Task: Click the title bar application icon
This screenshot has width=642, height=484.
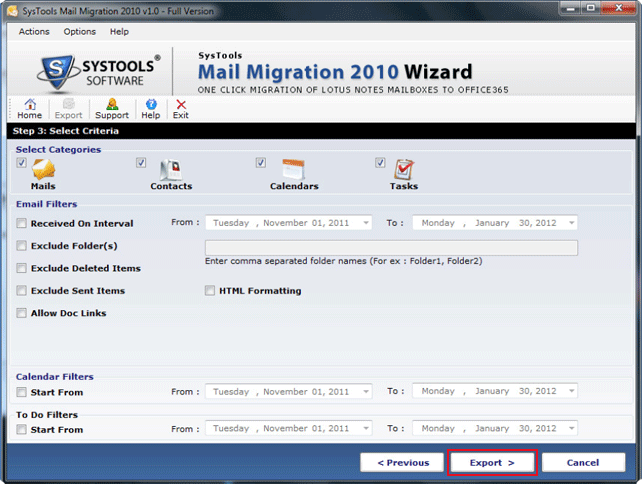Action: [x=13, y=11]
